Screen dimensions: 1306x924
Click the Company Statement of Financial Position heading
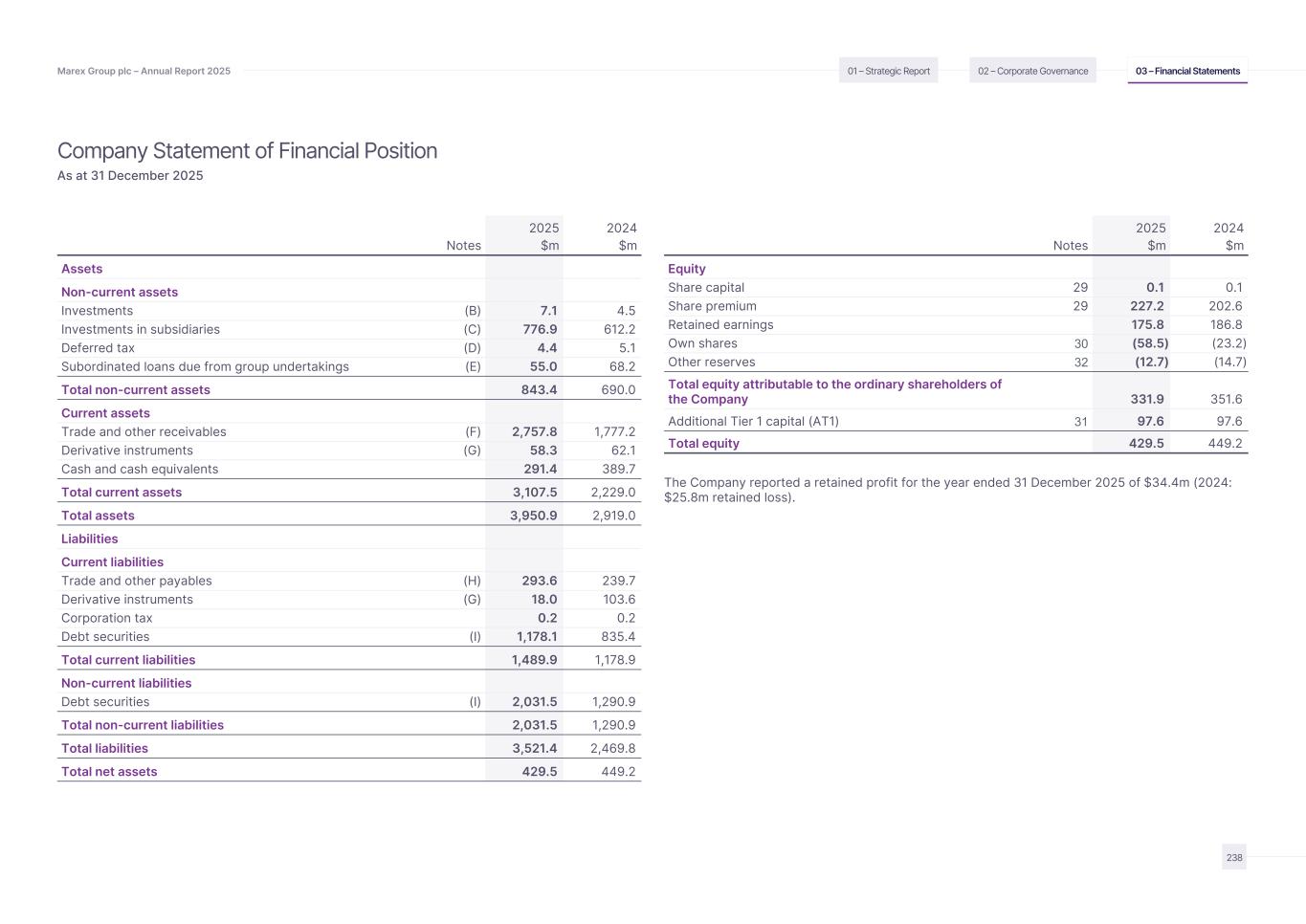pos(247,151)
